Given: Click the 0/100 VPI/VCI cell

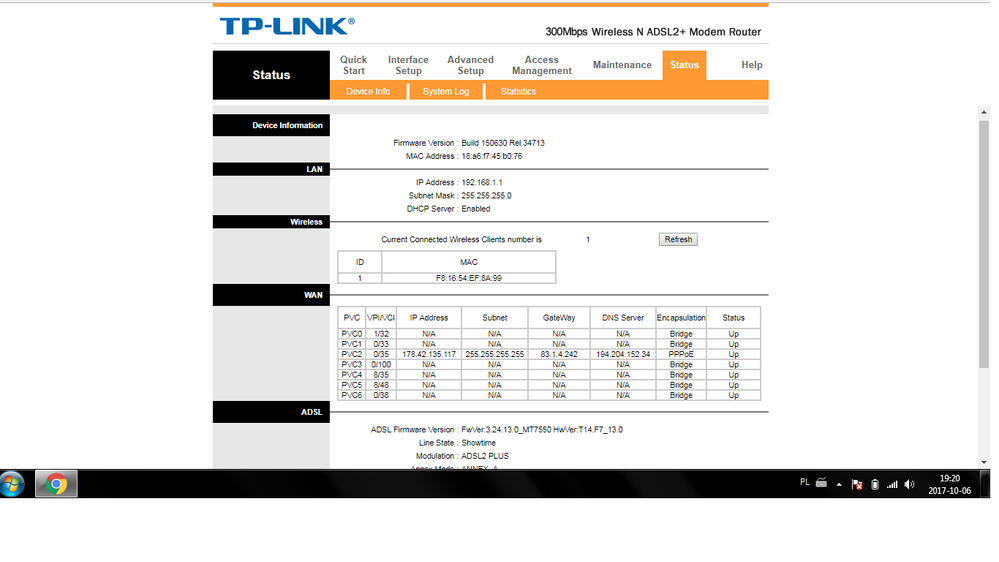Looking at the screenshot, I should 381,364.
